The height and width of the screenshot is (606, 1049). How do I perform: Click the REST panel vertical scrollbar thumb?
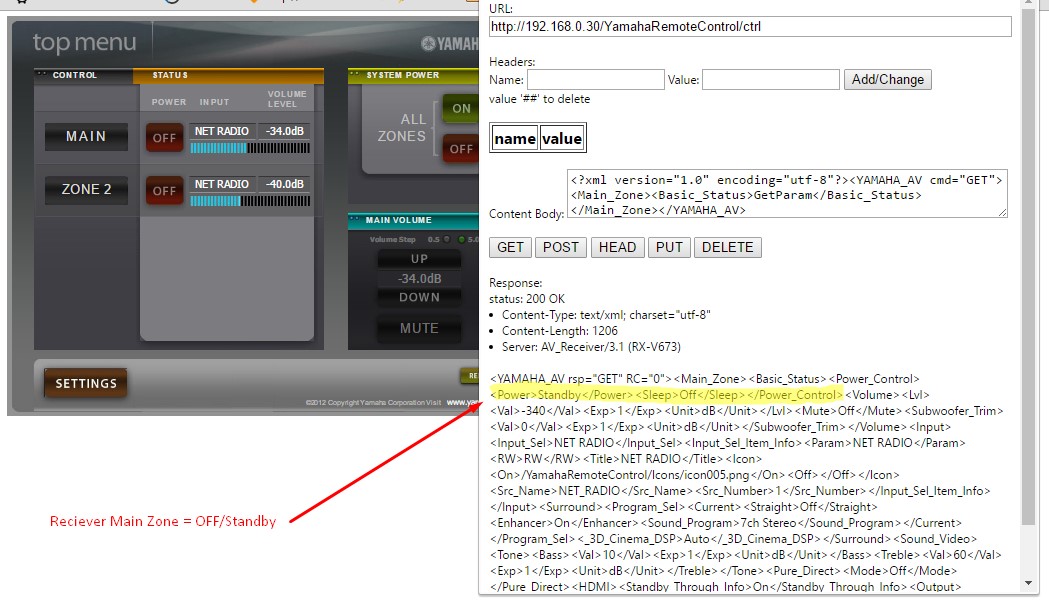pos(1028,268)
